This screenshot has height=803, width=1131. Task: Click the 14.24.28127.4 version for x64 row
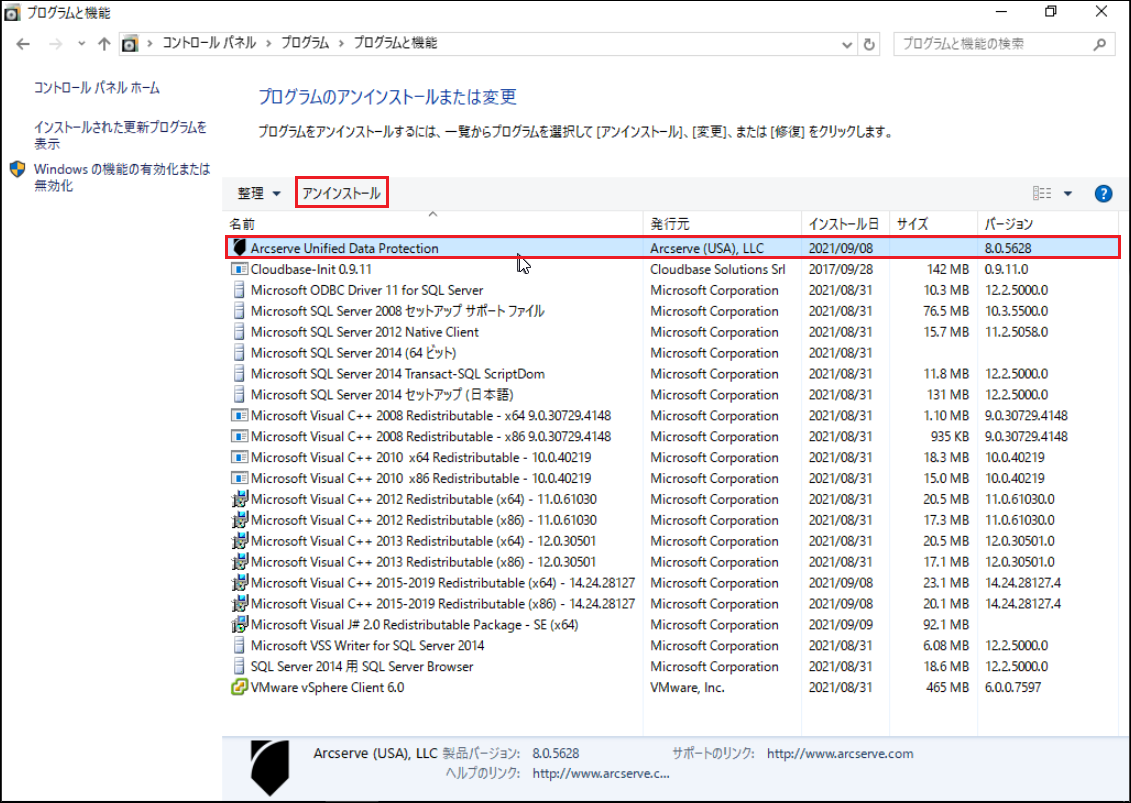coord(1023,583)
